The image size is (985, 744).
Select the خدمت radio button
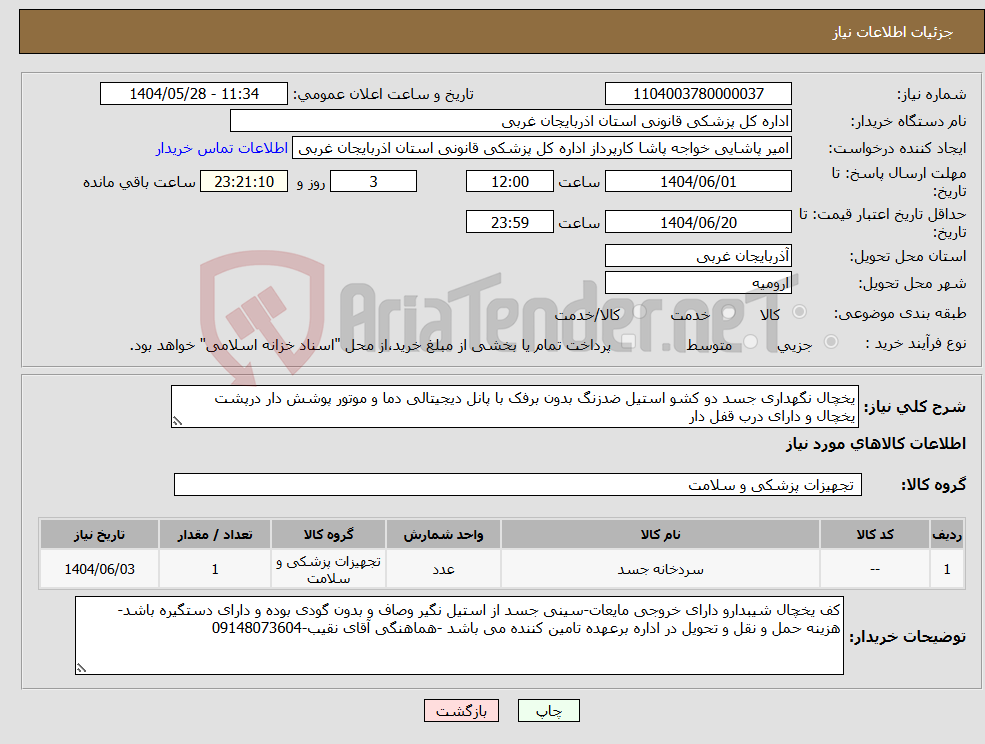pyautogui.click(x=729, y=312)
